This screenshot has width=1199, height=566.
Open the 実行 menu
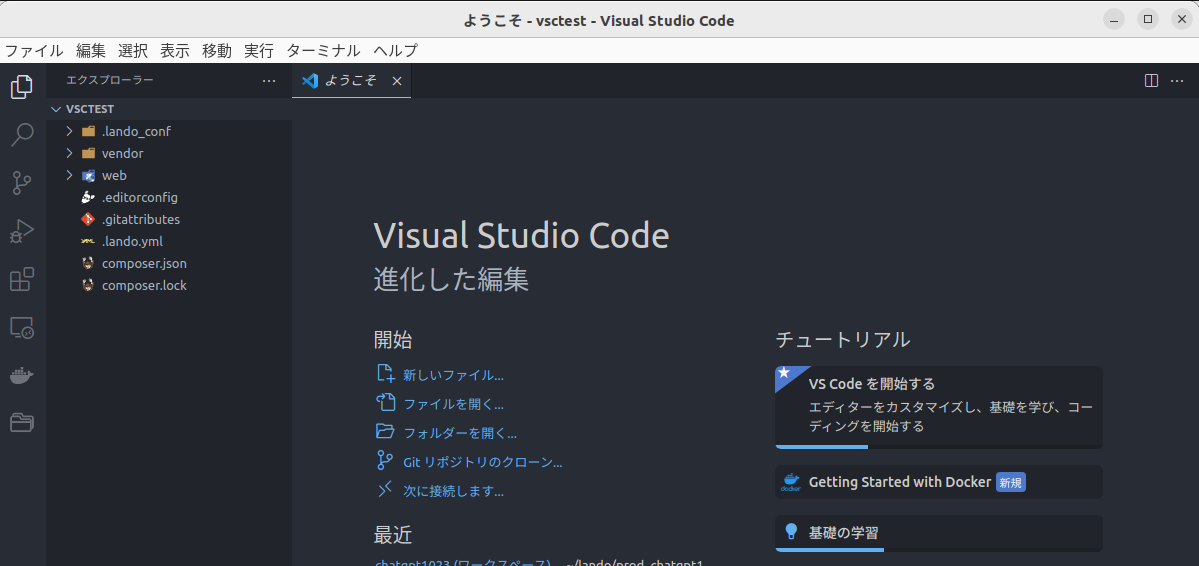pyautogui.click(x=259, y=51)
